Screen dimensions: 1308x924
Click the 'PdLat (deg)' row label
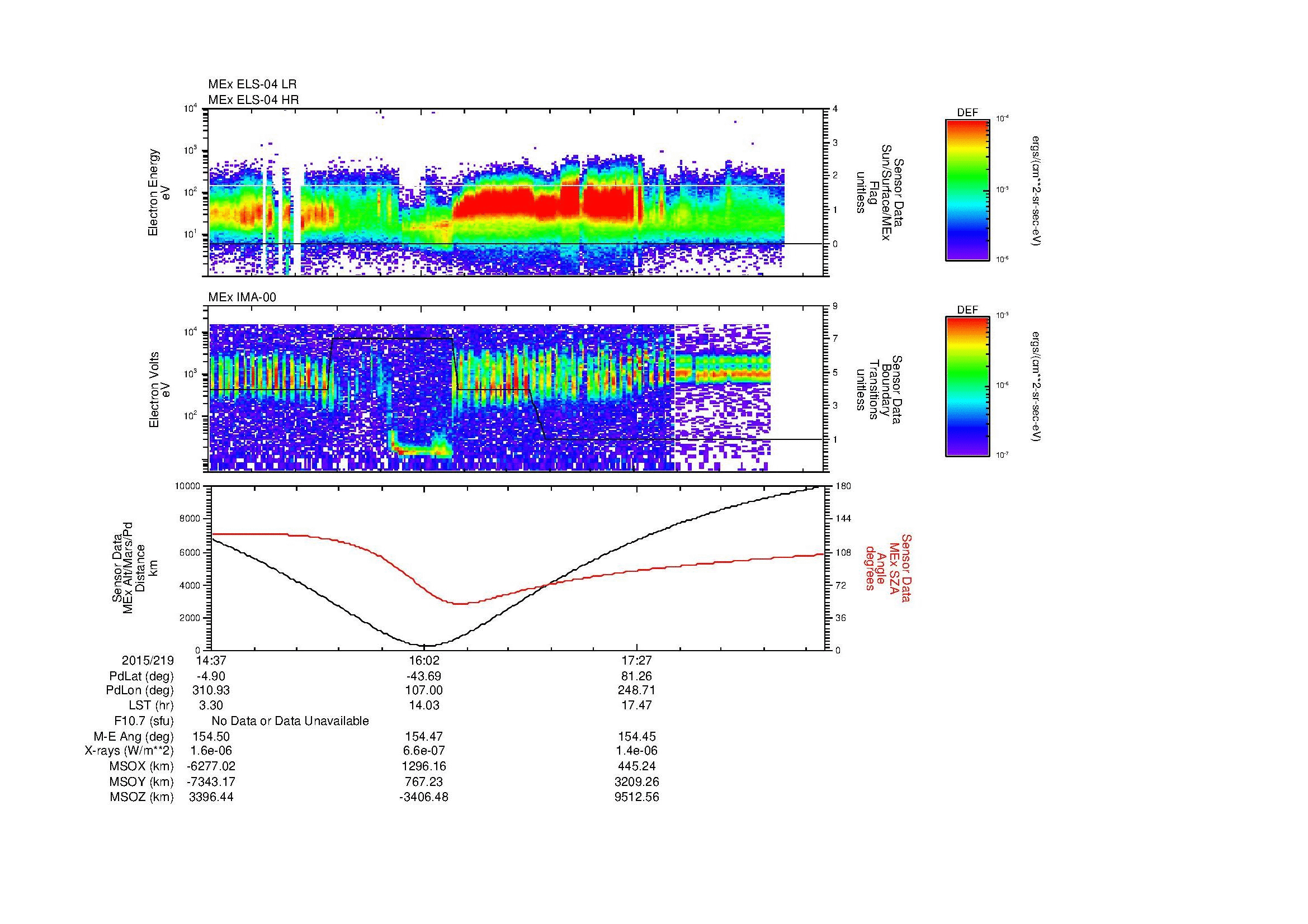click(x=141, y=676)
